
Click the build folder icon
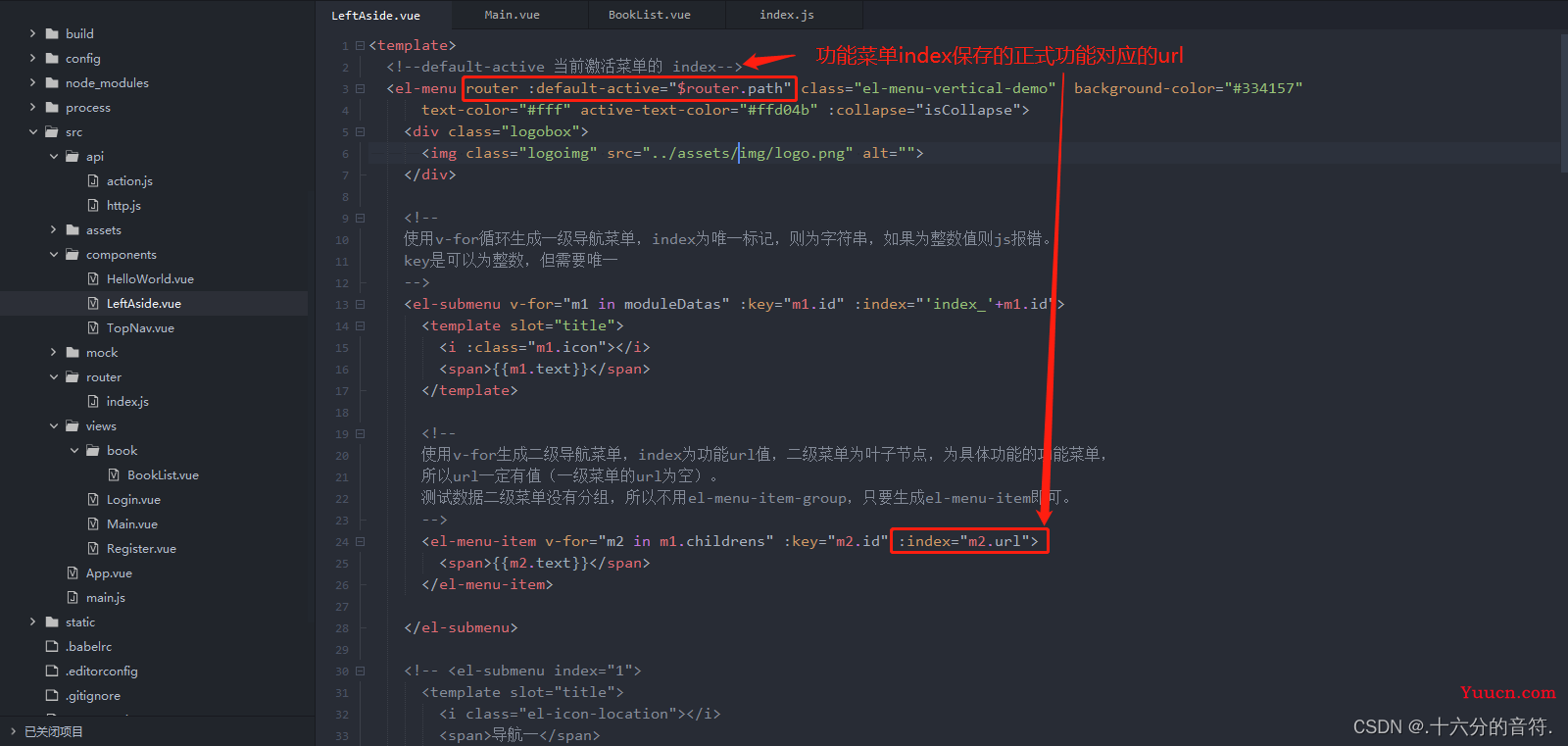52,33
